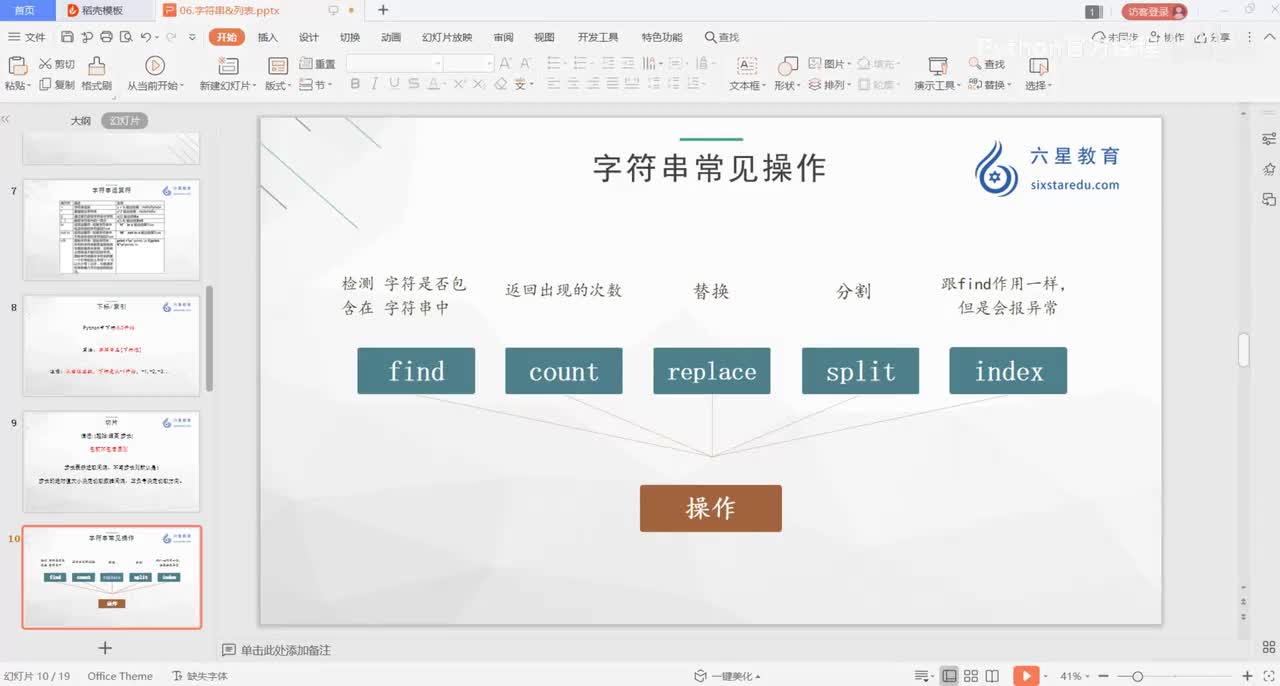Play slideshow from orange status-bar button
This screenshot has height=686, width=1280.
pos(1025,676)
